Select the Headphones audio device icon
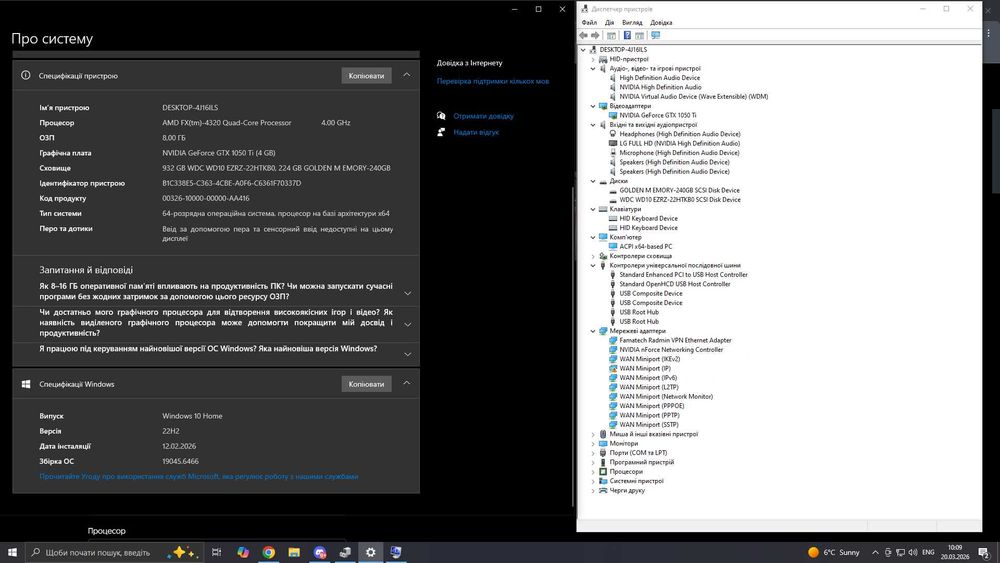 click(613, 134)
